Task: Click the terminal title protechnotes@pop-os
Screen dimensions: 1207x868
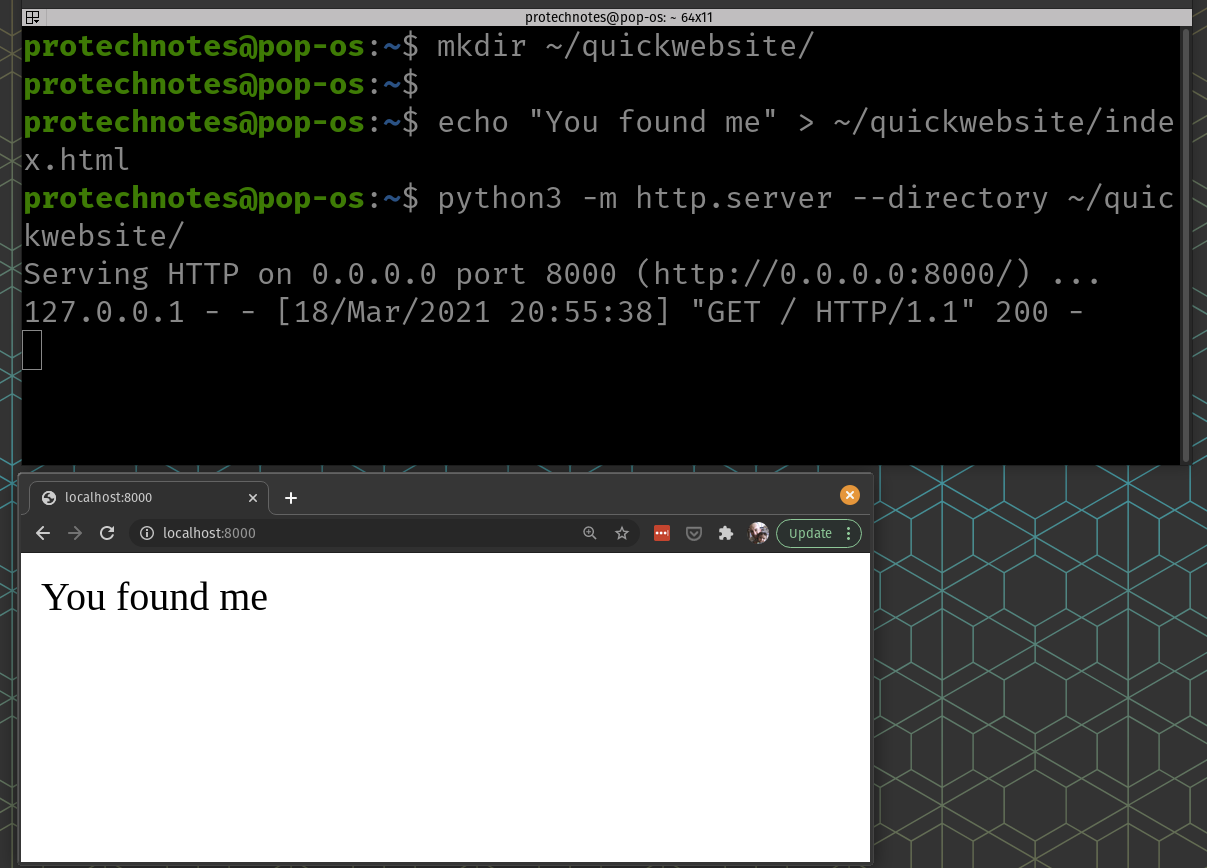Action: tap(618, 17)
